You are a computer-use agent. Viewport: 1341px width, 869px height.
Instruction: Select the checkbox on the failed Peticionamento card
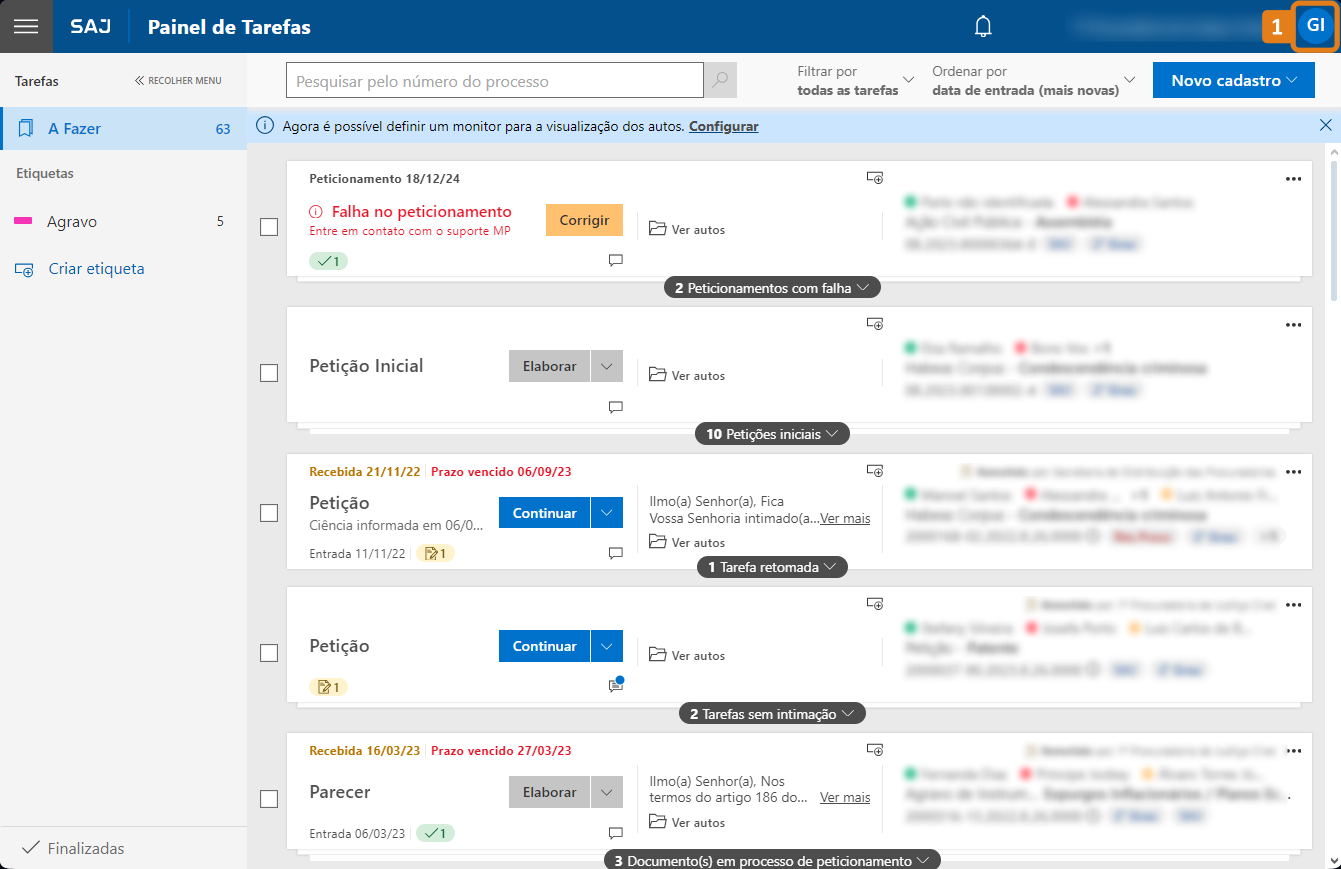268,227
